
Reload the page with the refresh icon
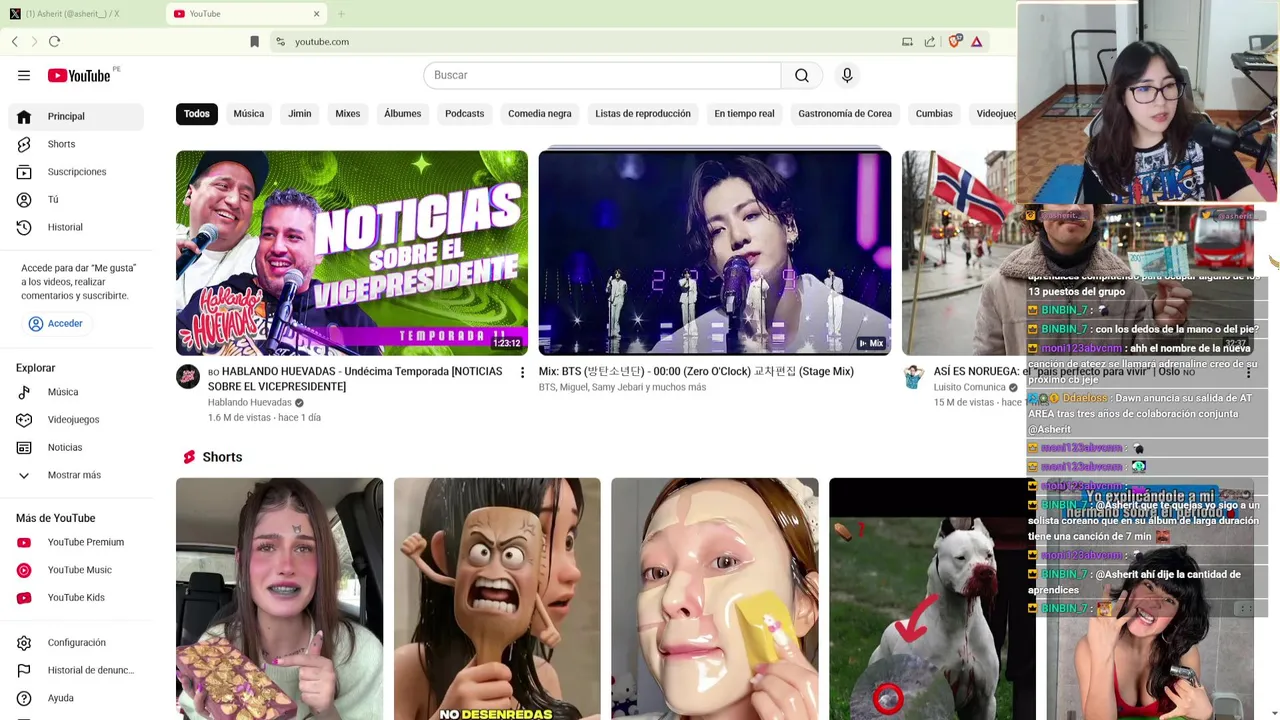tap(54, 41)
